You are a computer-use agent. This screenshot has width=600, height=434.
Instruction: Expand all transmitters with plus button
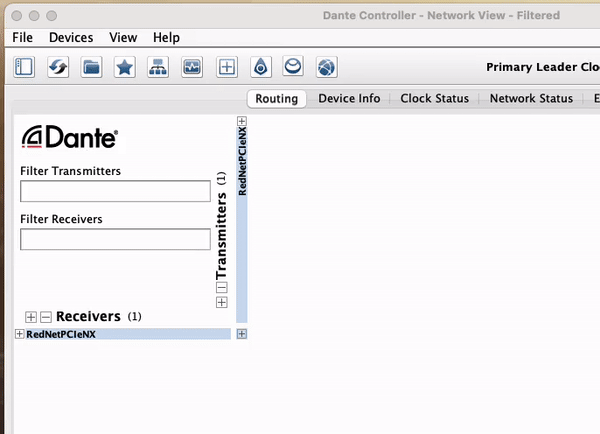tap(222, 302)
